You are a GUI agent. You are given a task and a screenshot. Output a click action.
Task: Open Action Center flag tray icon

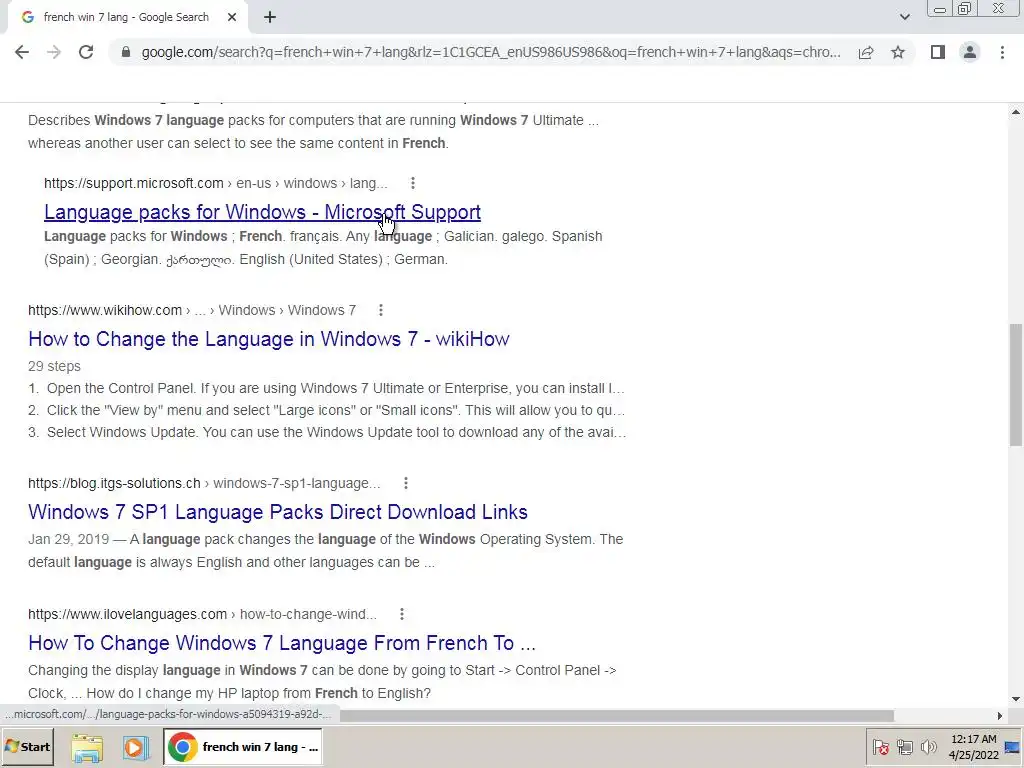tap(880, 748)
